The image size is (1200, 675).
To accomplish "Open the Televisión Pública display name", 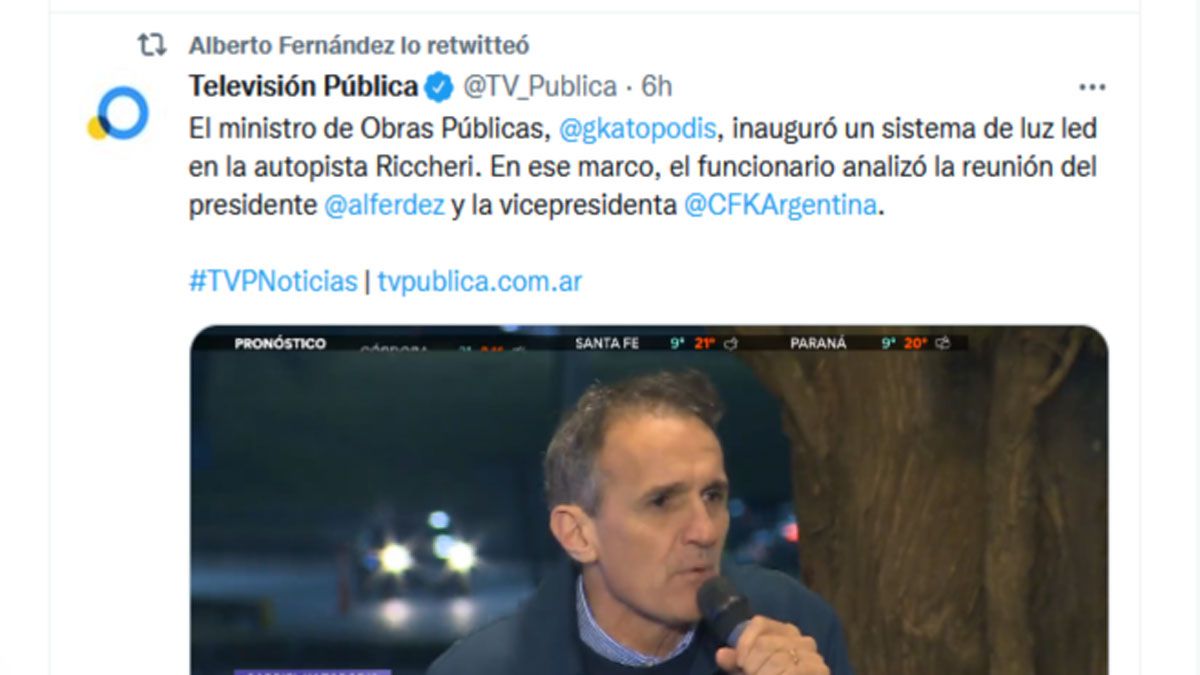I will pyautogui.click(x=303, y=87).
